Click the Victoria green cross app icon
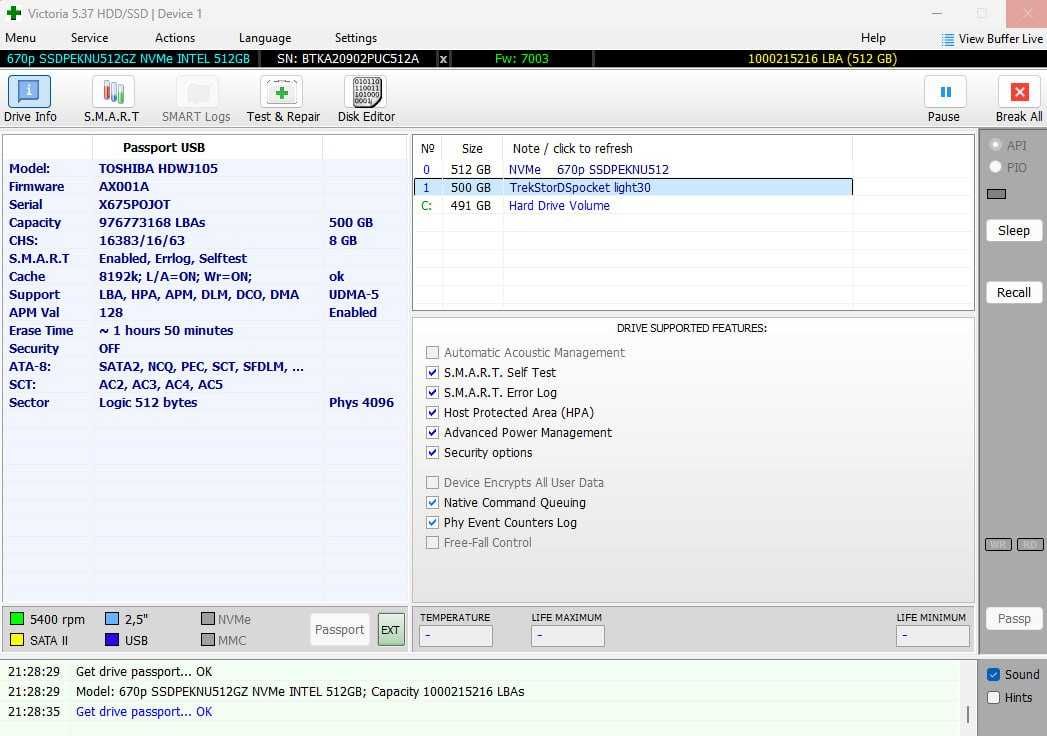1047x736 pixels. pyautogui.click(x=13, y=13)
